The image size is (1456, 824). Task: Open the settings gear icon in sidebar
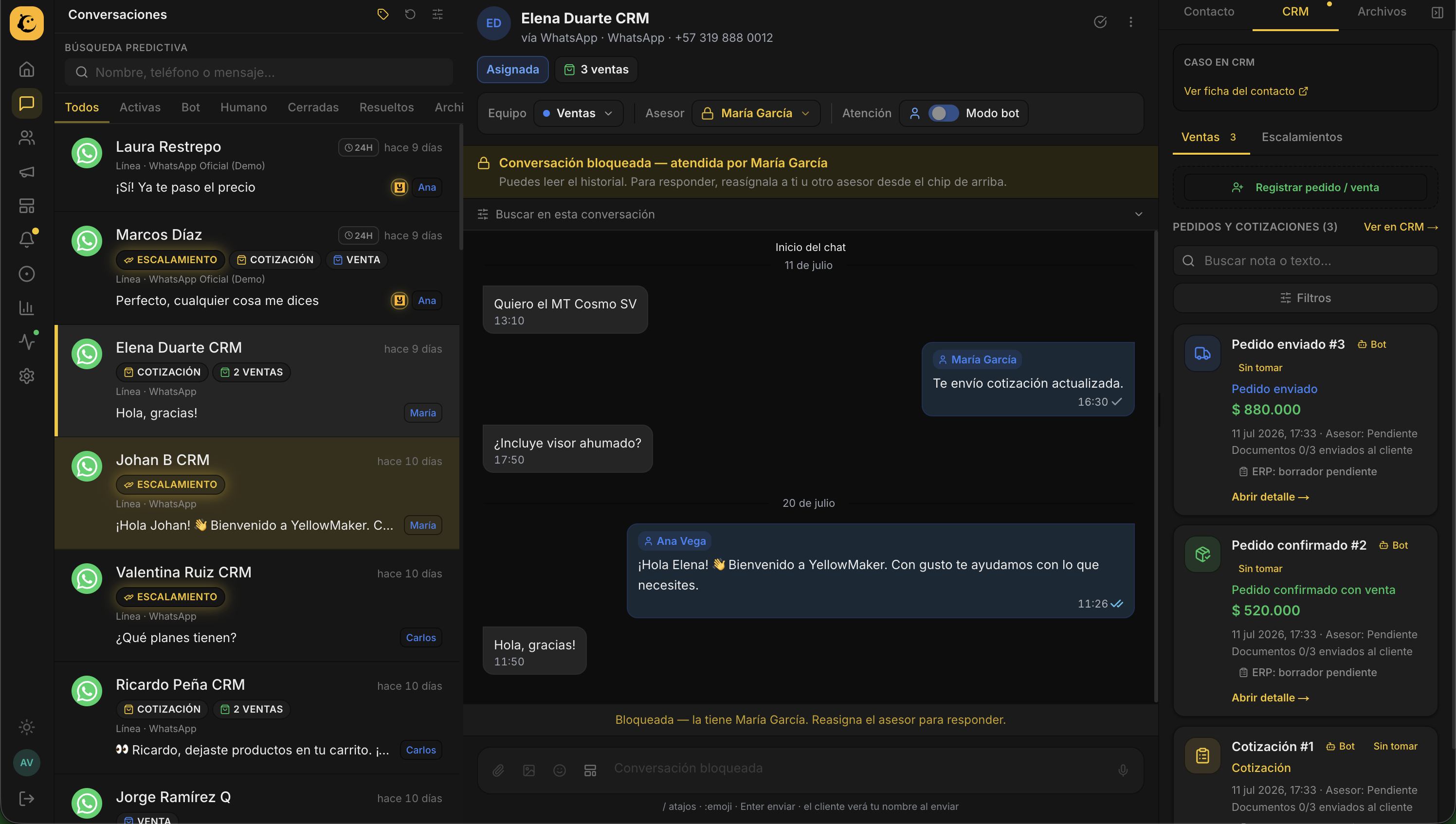coord(27,376)
